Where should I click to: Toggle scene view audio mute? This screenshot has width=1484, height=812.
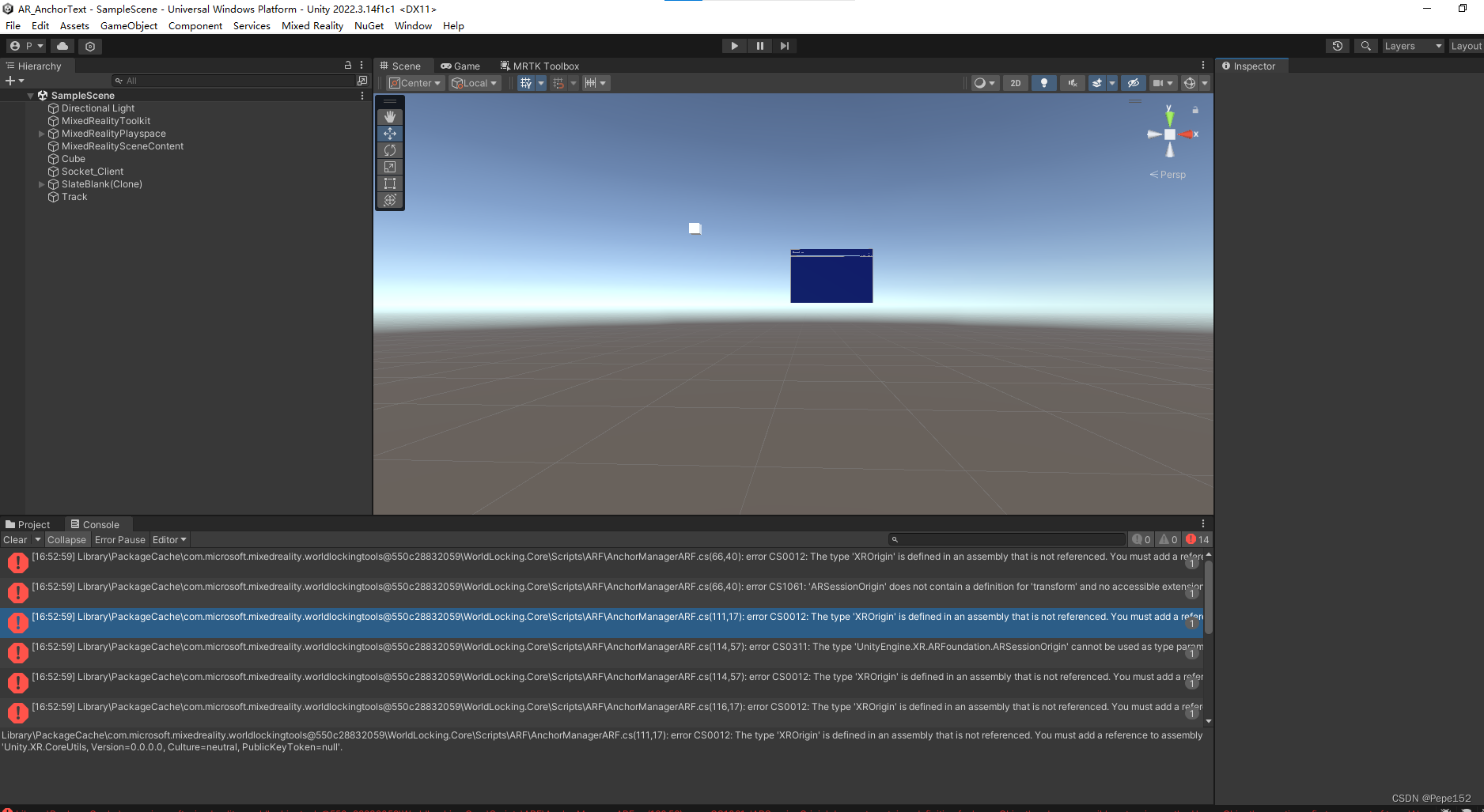[x=1072, y=82]
